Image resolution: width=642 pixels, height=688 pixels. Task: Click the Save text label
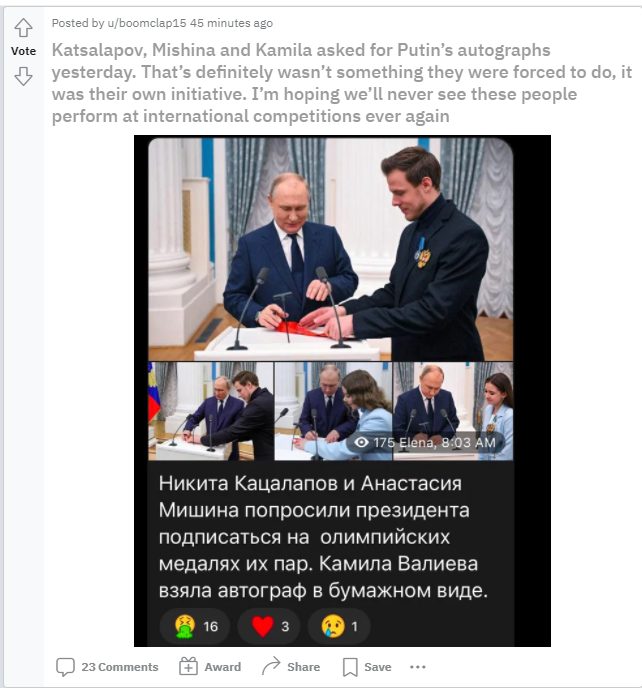(377, 667)
